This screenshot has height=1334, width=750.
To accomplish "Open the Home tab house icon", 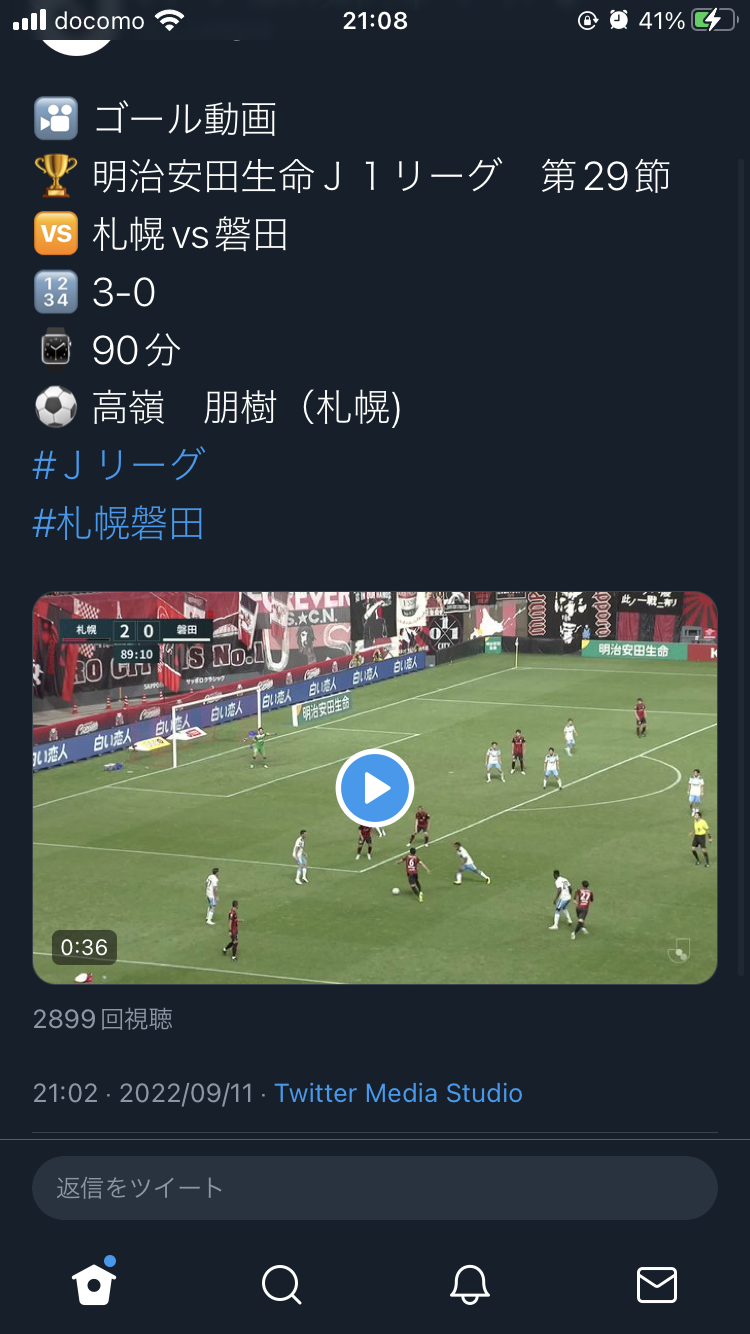I will 94,1283.
